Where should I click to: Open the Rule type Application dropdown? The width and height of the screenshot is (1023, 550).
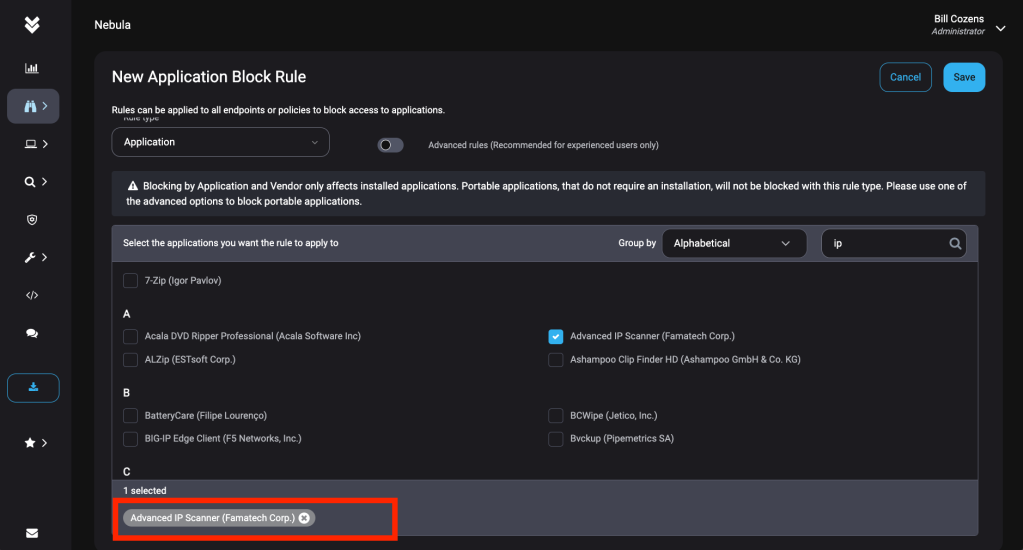(x=221, y=142)
